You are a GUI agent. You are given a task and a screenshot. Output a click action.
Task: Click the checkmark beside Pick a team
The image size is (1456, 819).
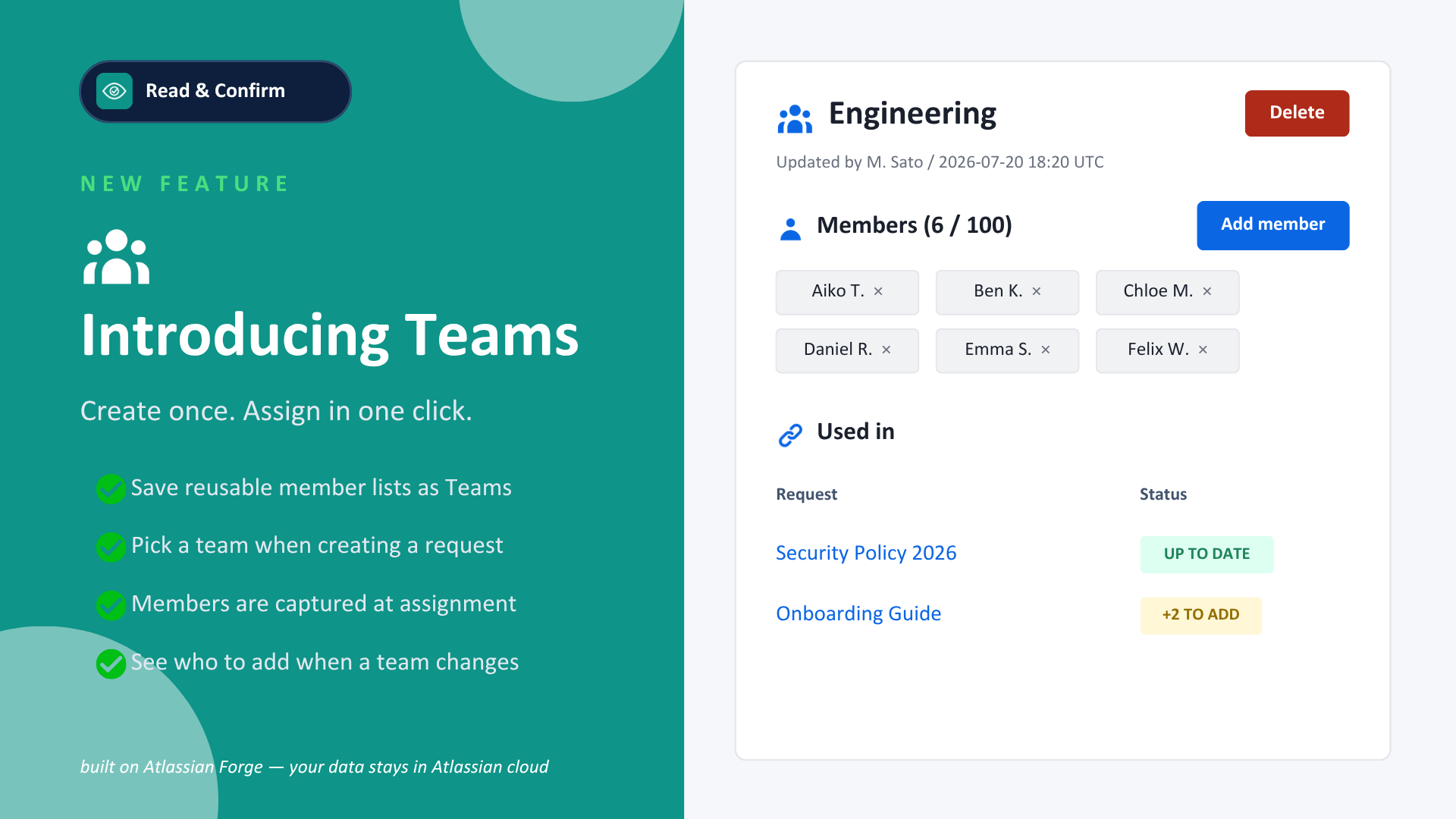(111, 547)
